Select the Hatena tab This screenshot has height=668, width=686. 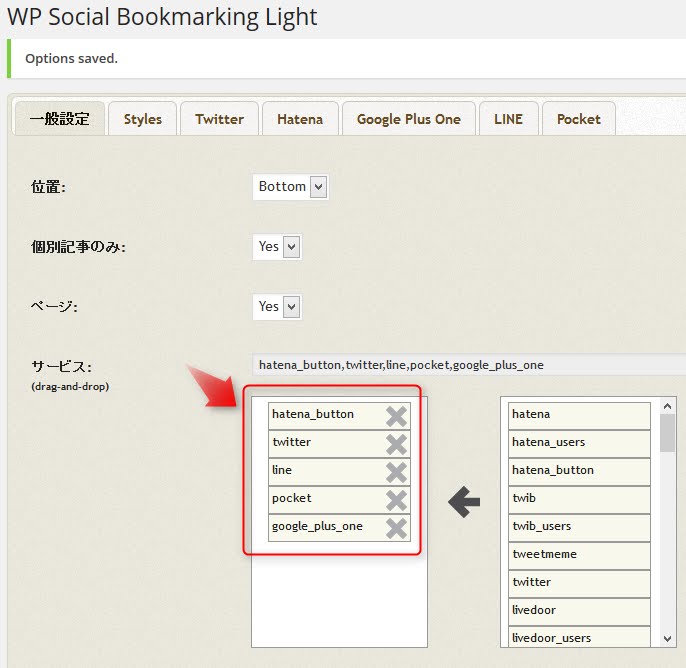pyautogui.click(x=300, y=119)
